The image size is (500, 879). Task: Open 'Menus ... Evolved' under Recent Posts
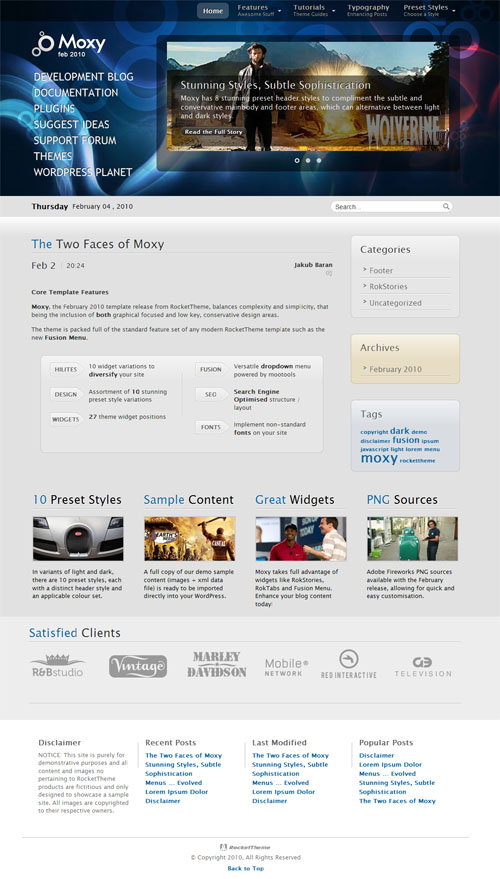point(173,783)
